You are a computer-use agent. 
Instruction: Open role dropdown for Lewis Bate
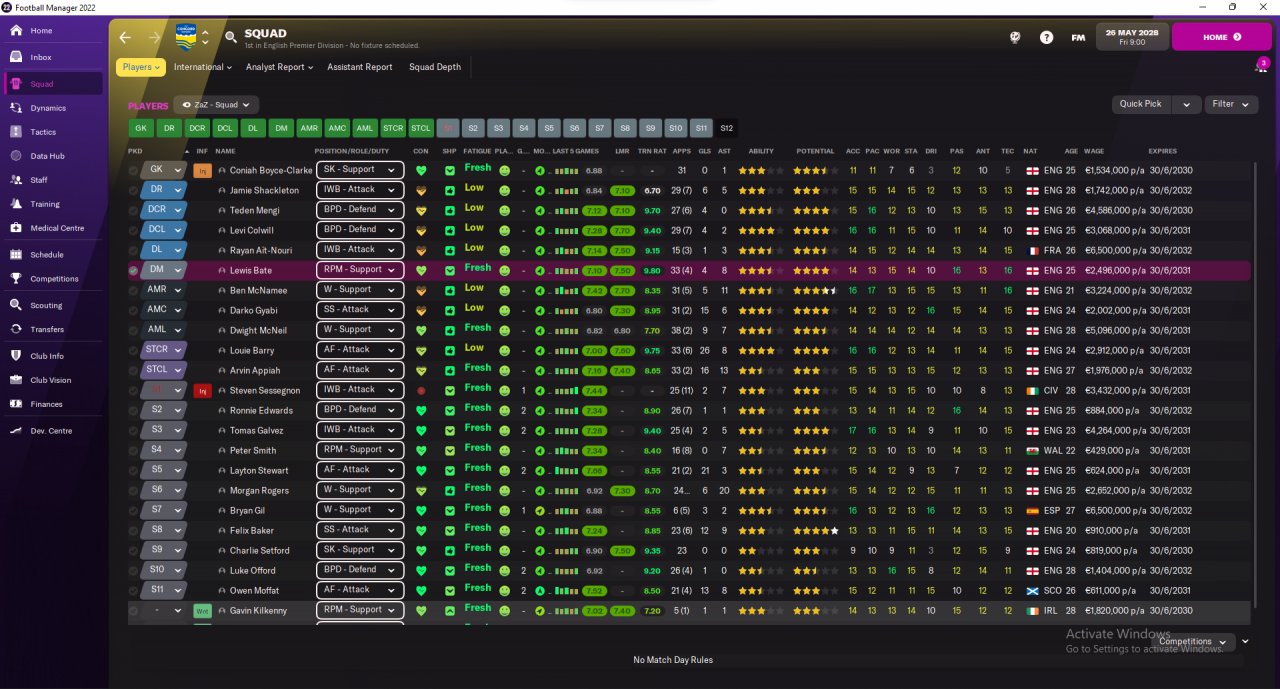[x=360, y=270]
